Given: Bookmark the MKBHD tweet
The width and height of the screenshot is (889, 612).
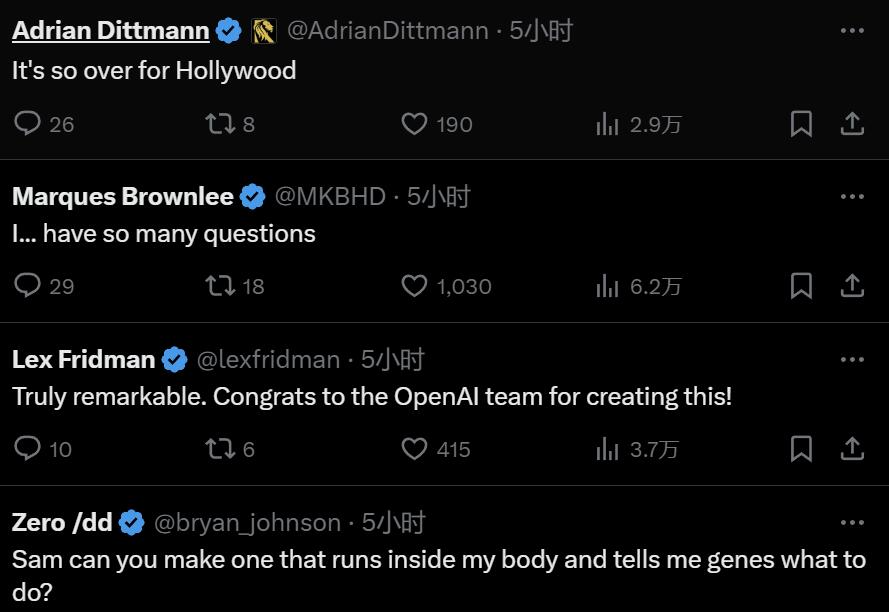Looking at the screenshot, I should click(x=801, y=286).
